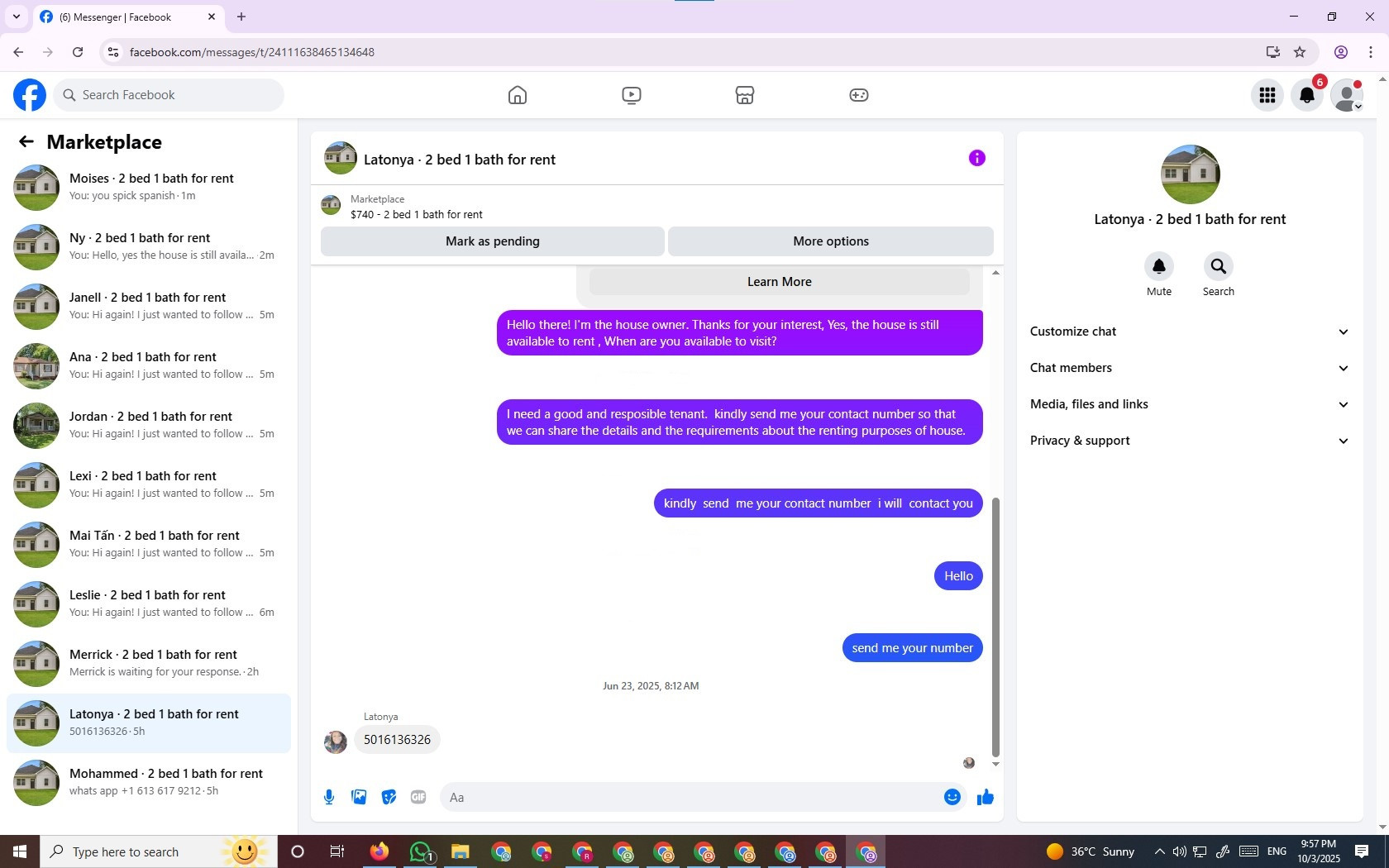Open the Mai Tấn chat conversation
Image resolution: width=1389 pixels, height=868 pixels.
point(149,545)
